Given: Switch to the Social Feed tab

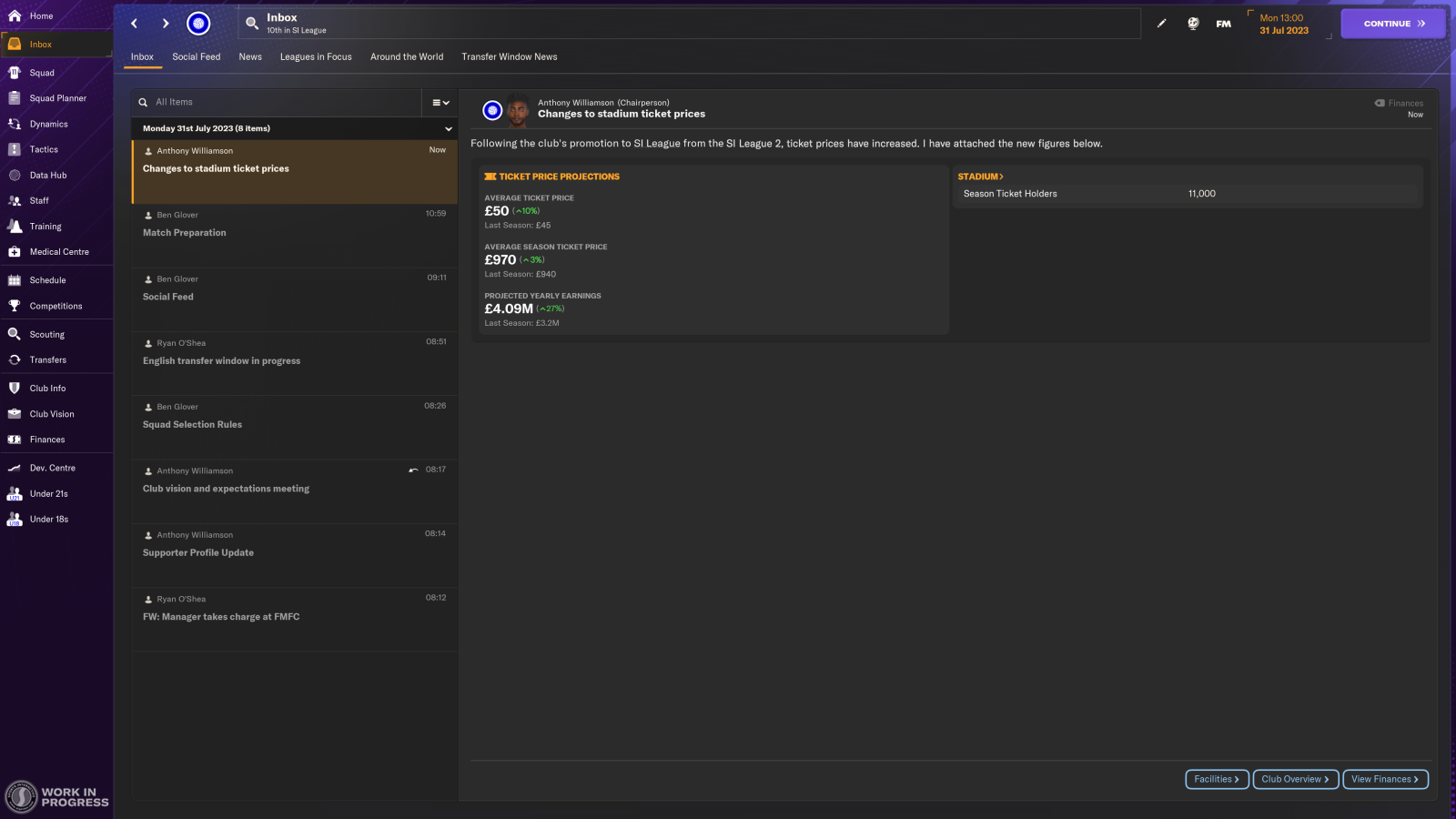Looking at the screenshot, I should click(x=196, y=56).
